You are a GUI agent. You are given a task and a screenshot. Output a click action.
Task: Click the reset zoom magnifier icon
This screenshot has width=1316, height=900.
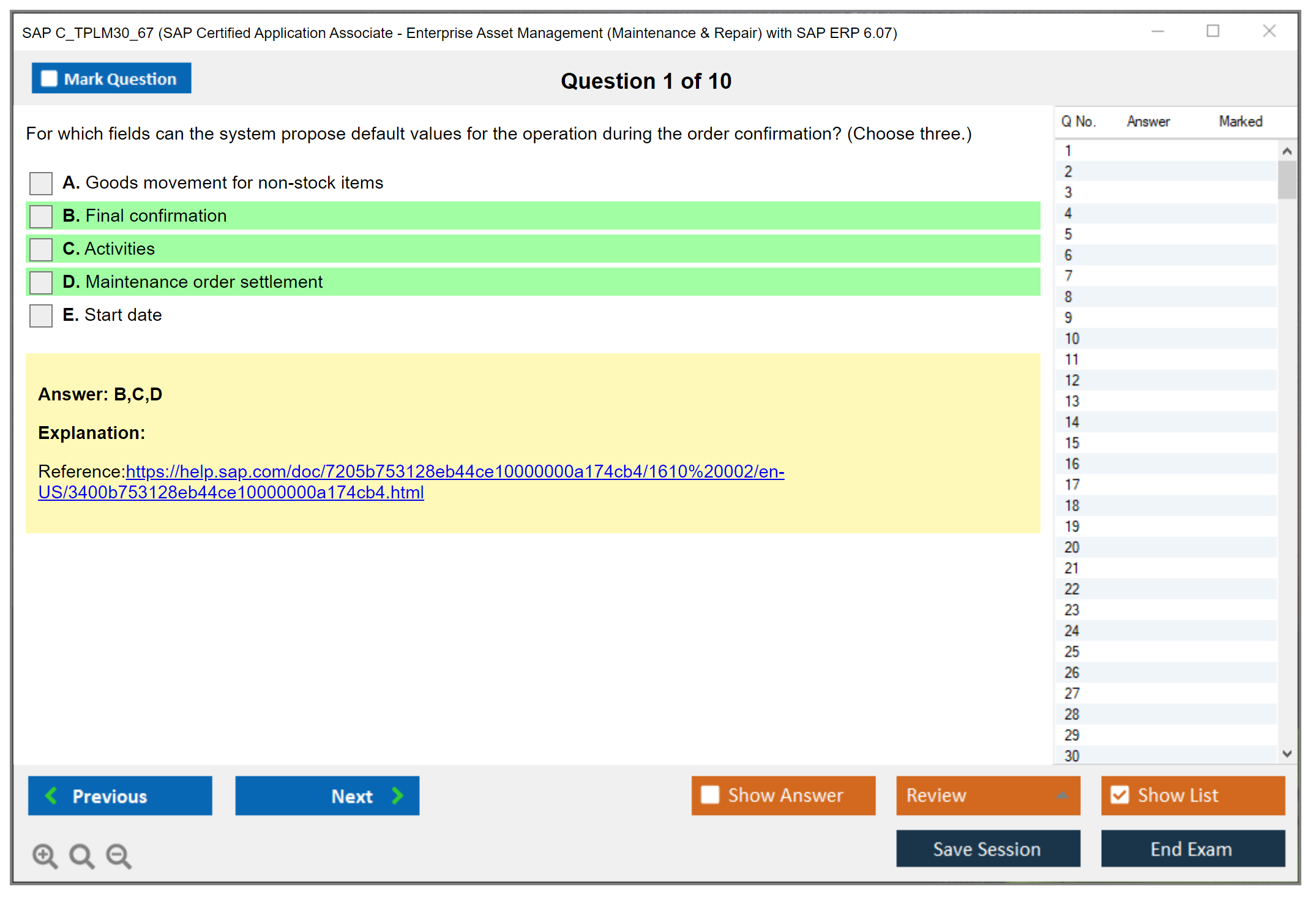(81, 855)
